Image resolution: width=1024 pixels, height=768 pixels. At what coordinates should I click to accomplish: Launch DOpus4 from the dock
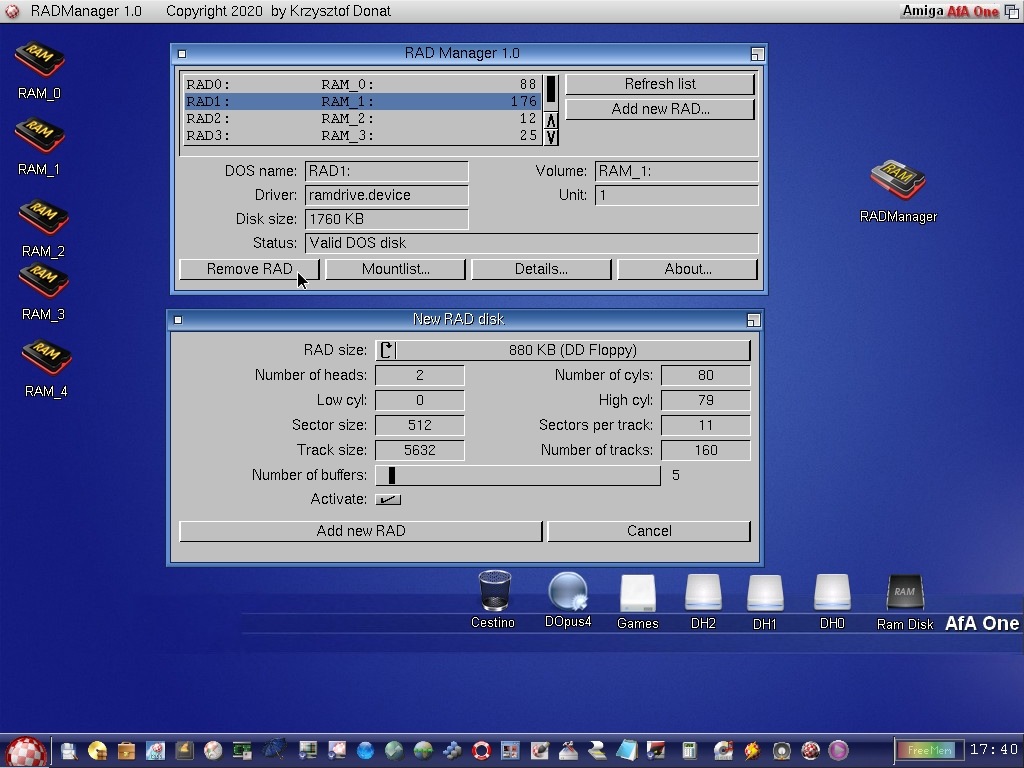pyautogui.click(x=568, y=592)
